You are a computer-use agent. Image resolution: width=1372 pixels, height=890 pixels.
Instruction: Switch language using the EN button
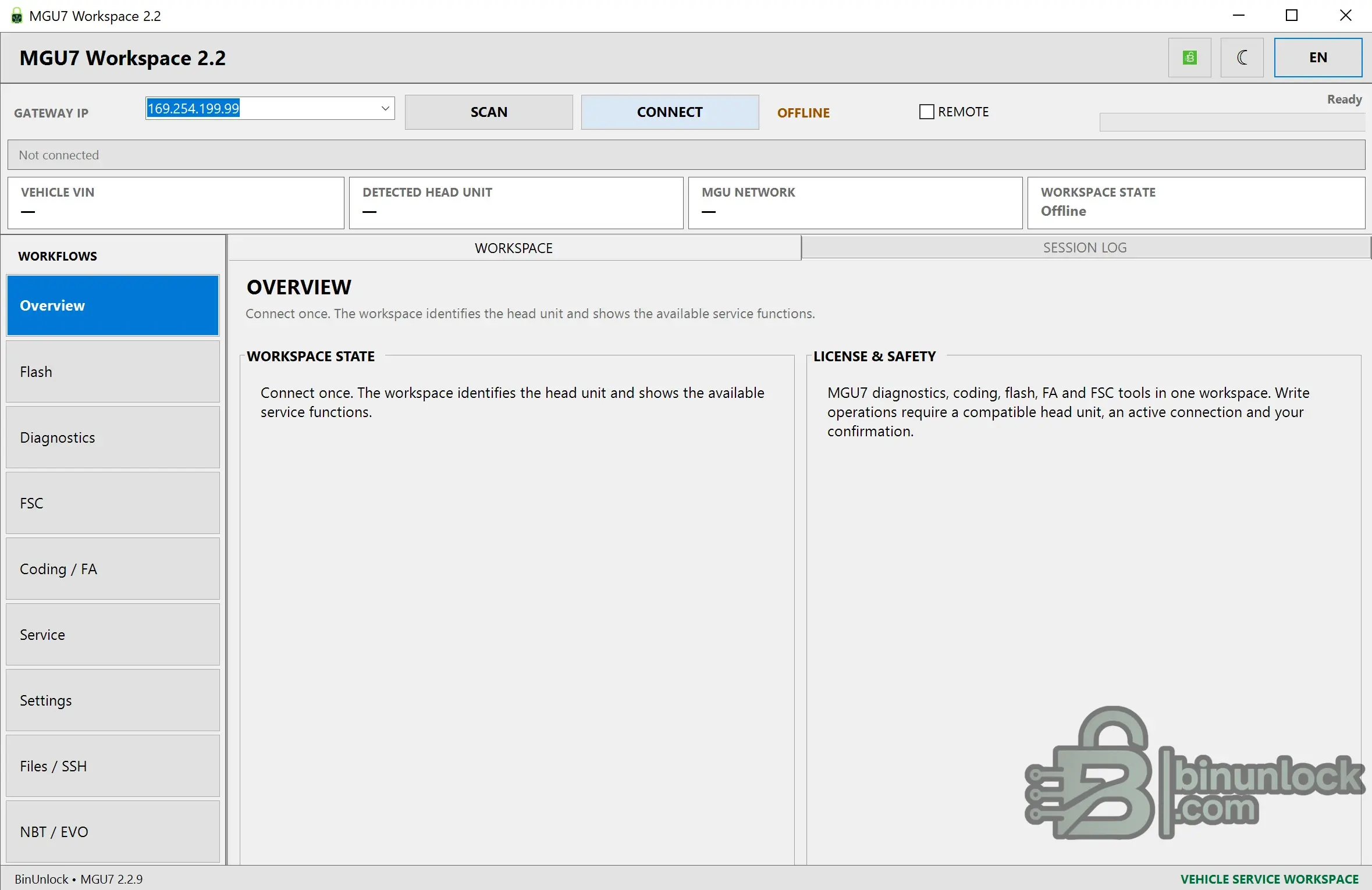click(x=1318, y=58)
